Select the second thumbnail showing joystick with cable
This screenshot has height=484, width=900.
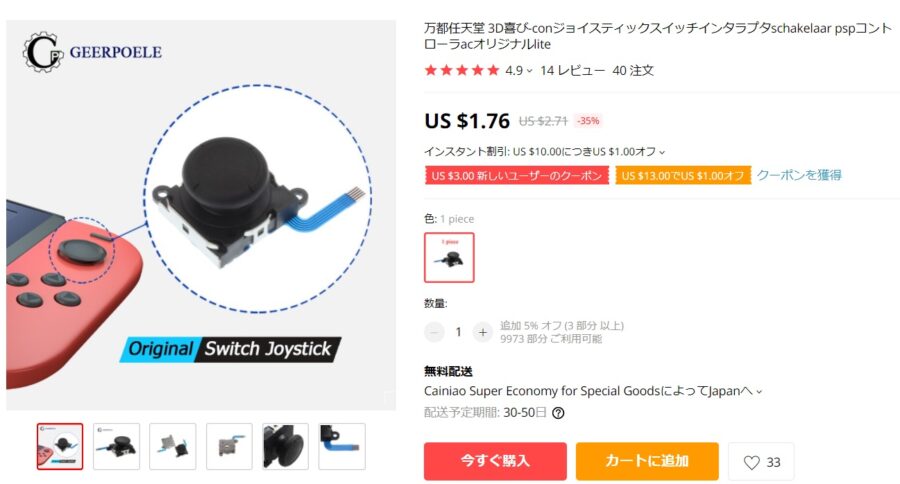click(117, 446)
